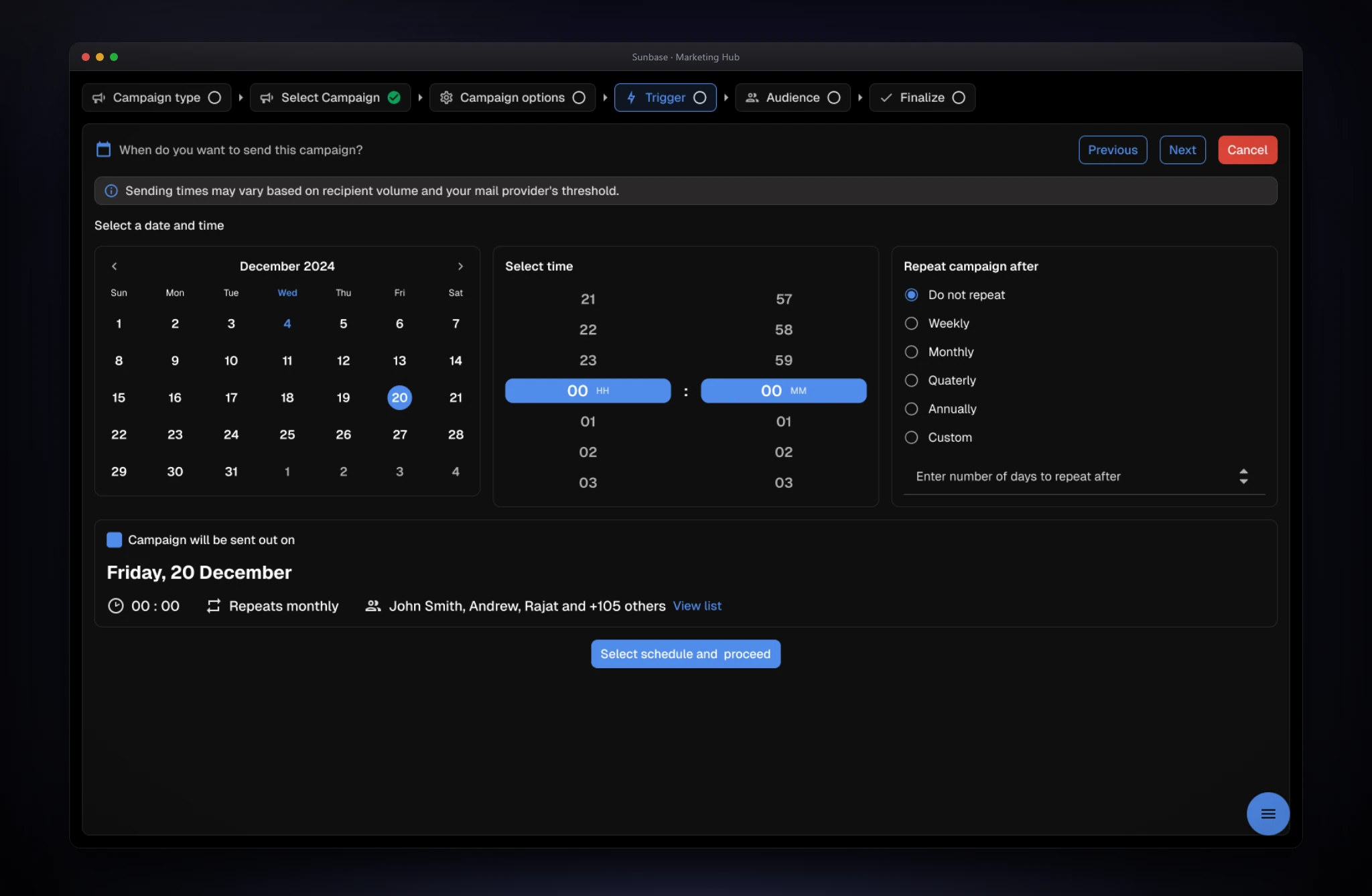Click the days stepper arrows in repeat field
The height and width of the screenshot is (896, 1372).
[x=1243, y=476]
